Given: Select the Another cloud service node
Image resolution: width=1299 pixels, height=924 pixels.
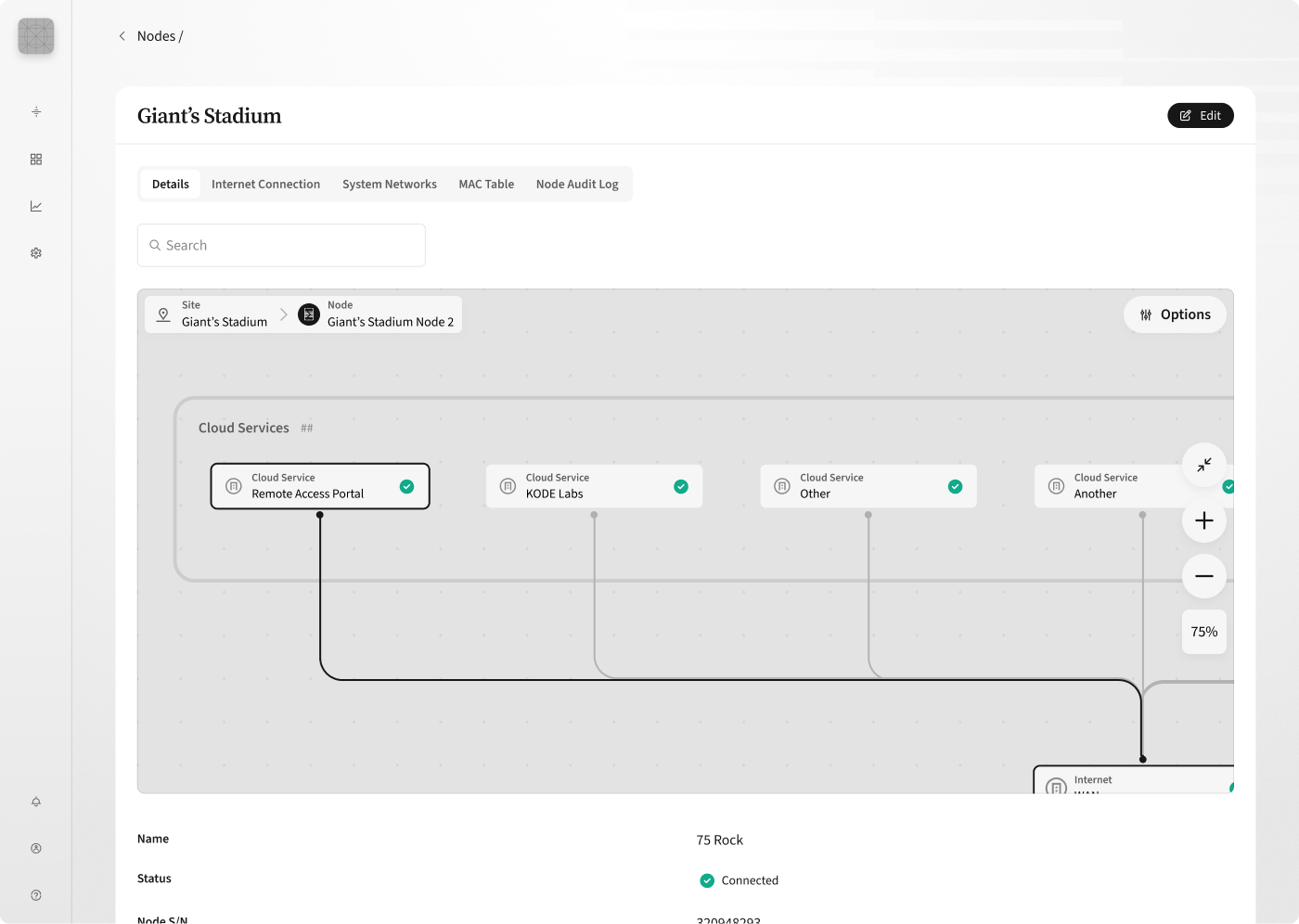Looking at the screenshot, I should pyautogui.click(x=1134, y=486).
